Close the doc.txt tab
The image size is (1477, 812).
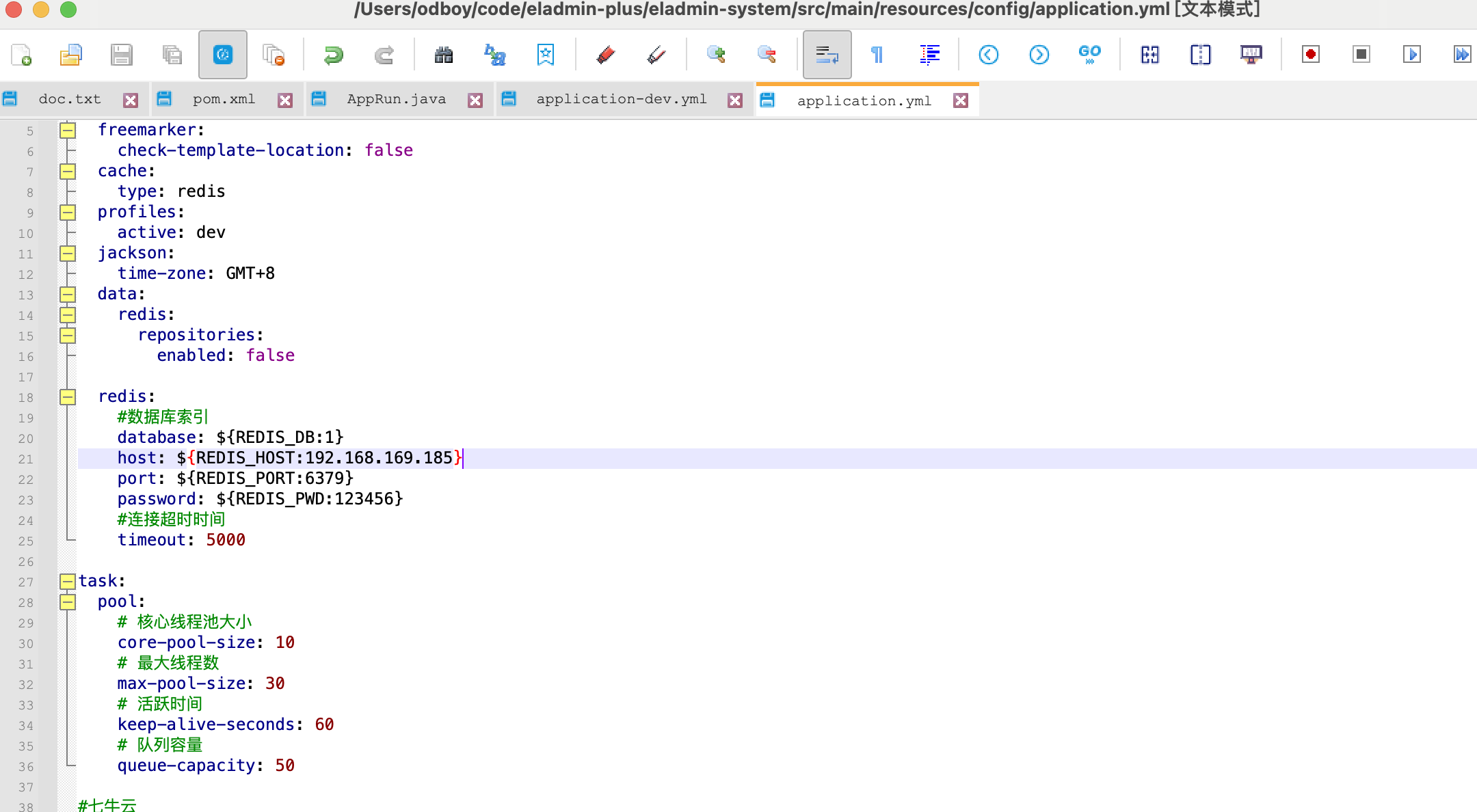[131, 100]
